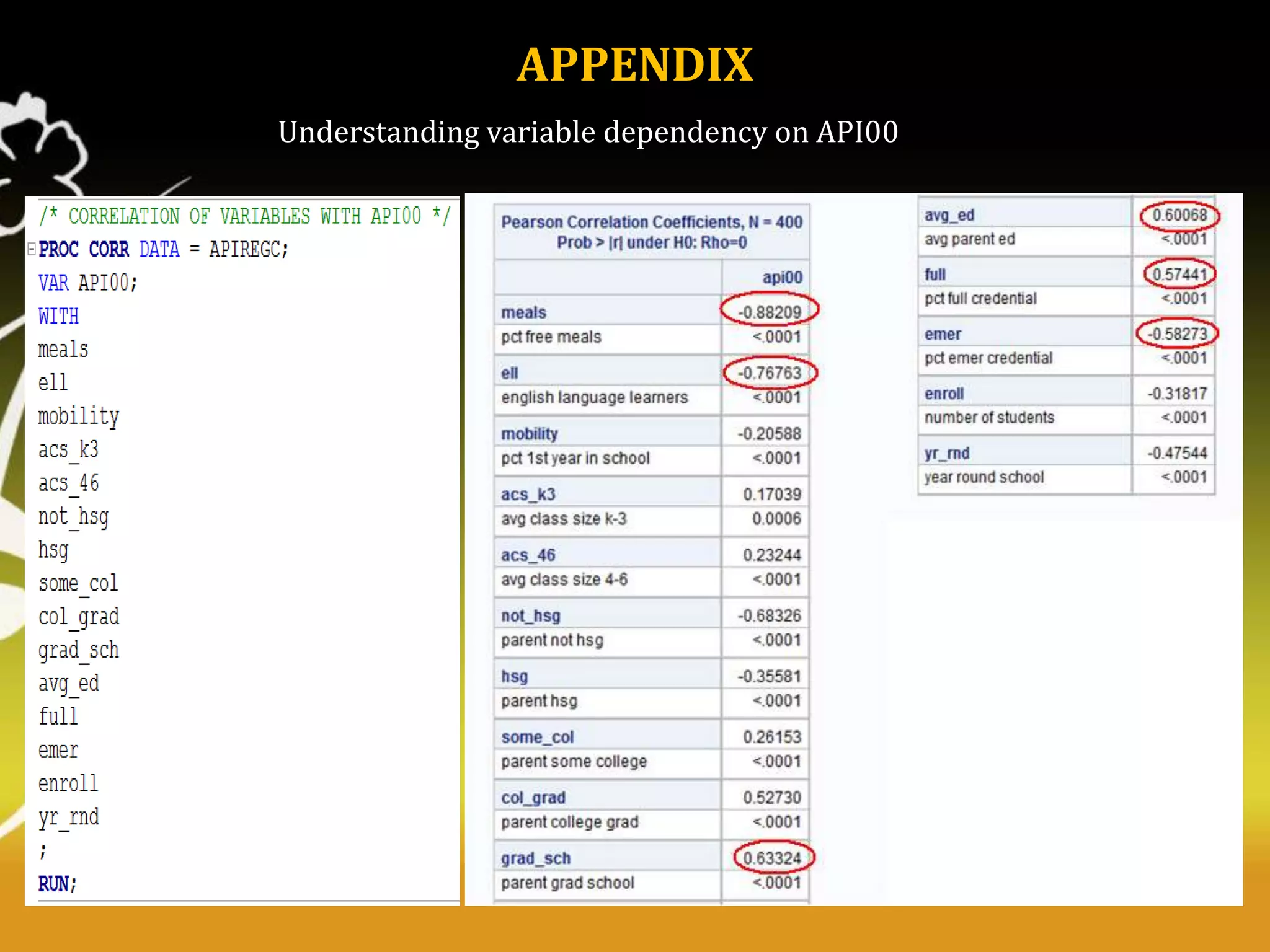
Task: Click 'some_col' in the code variable list
Action: [x=78, y=584]
